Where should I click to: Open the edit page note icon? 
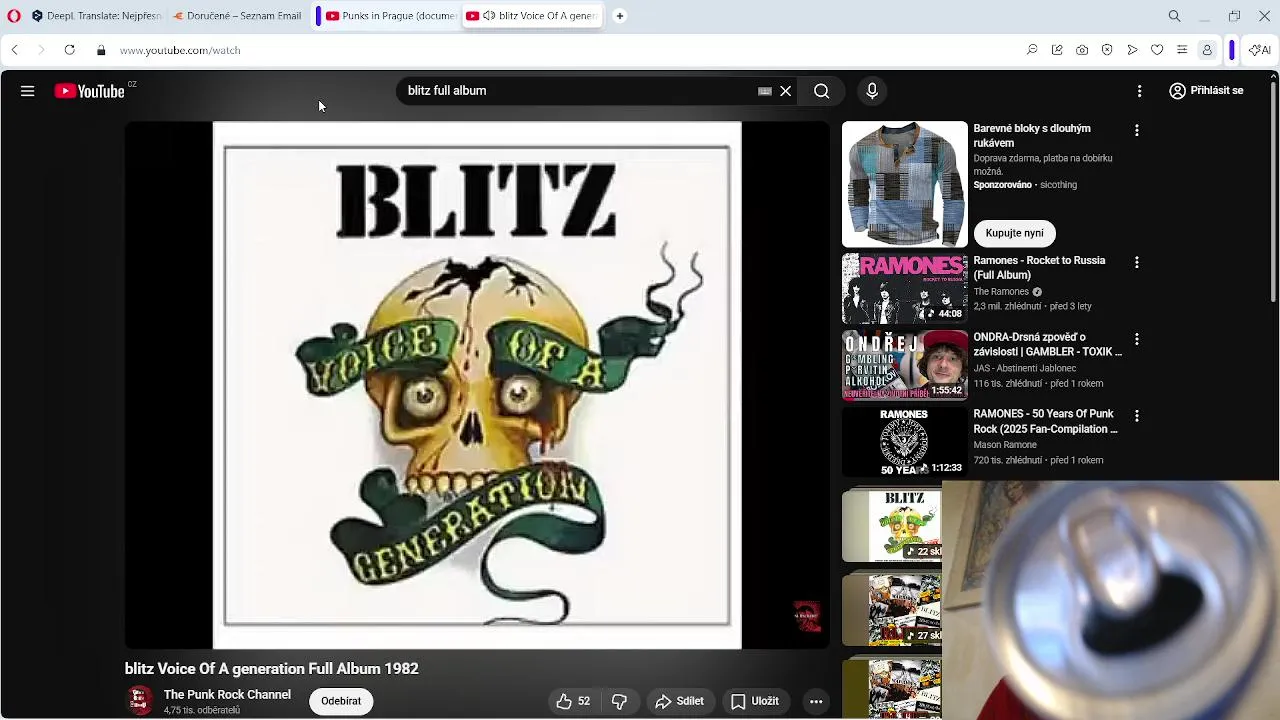click(x=1057, y=50)
